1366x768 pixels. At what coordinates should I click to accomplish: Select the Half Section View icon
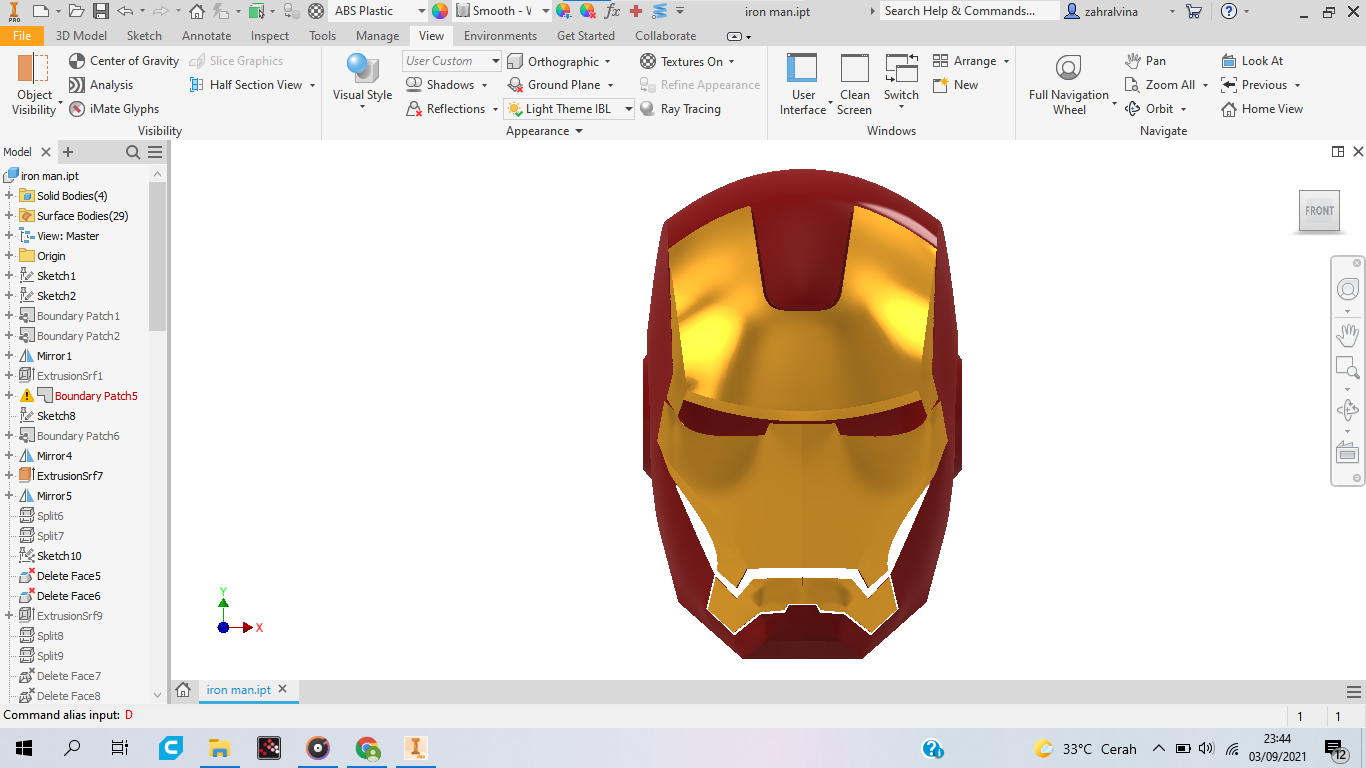coord(196,85)
